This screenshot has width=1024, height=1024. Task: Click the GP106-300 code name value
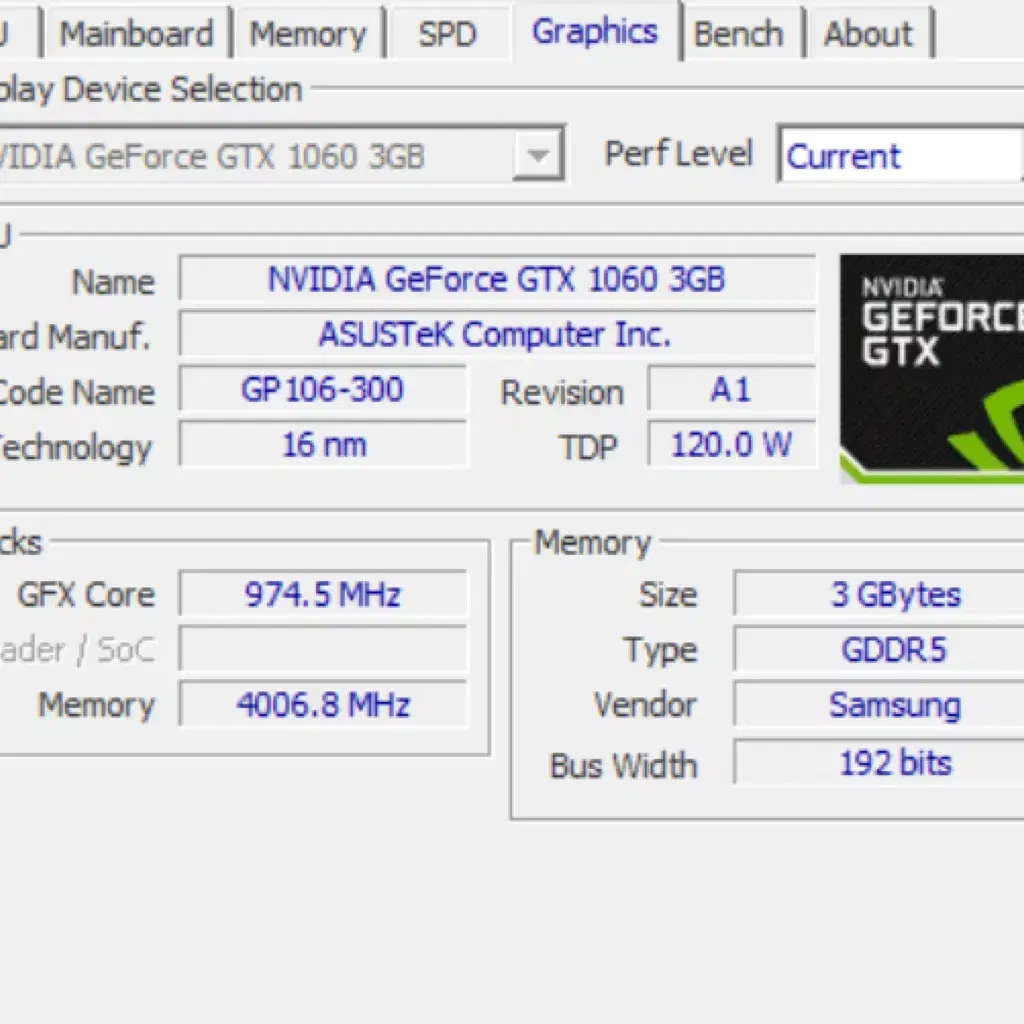click(x=323, y=389)
